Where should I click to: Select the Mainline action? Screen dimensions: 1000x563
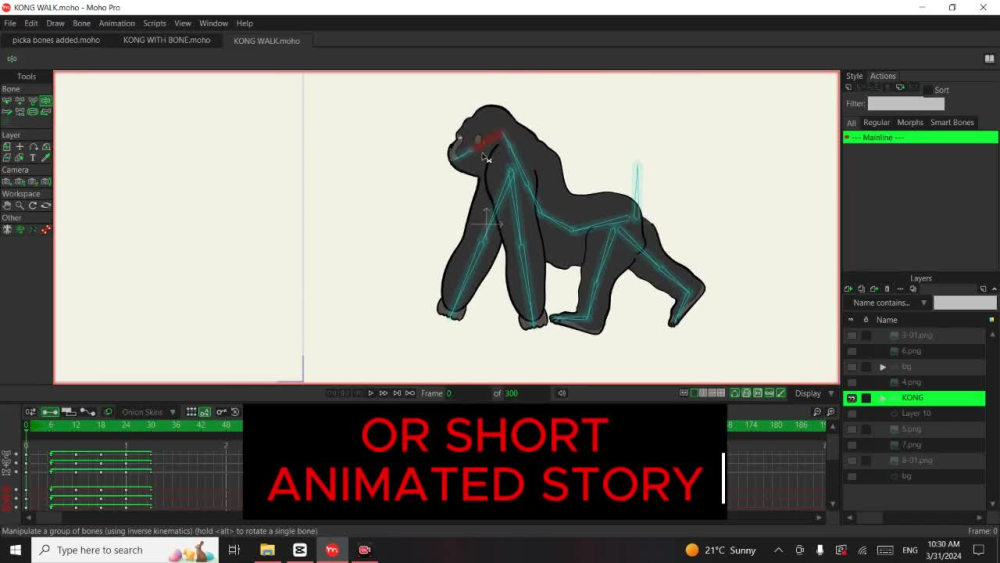coord(920,138)
